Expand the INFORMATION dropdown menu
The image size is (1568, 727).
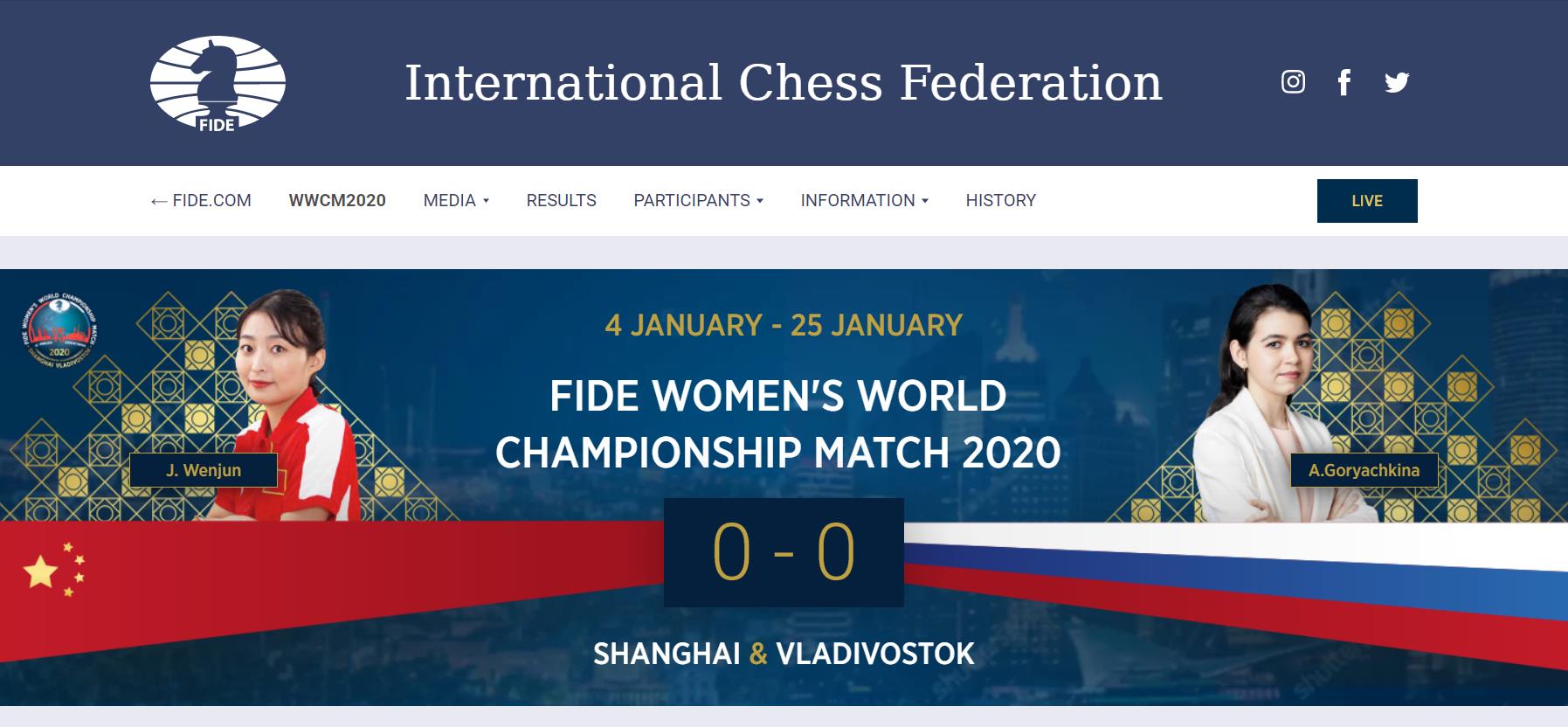[864, 200]
